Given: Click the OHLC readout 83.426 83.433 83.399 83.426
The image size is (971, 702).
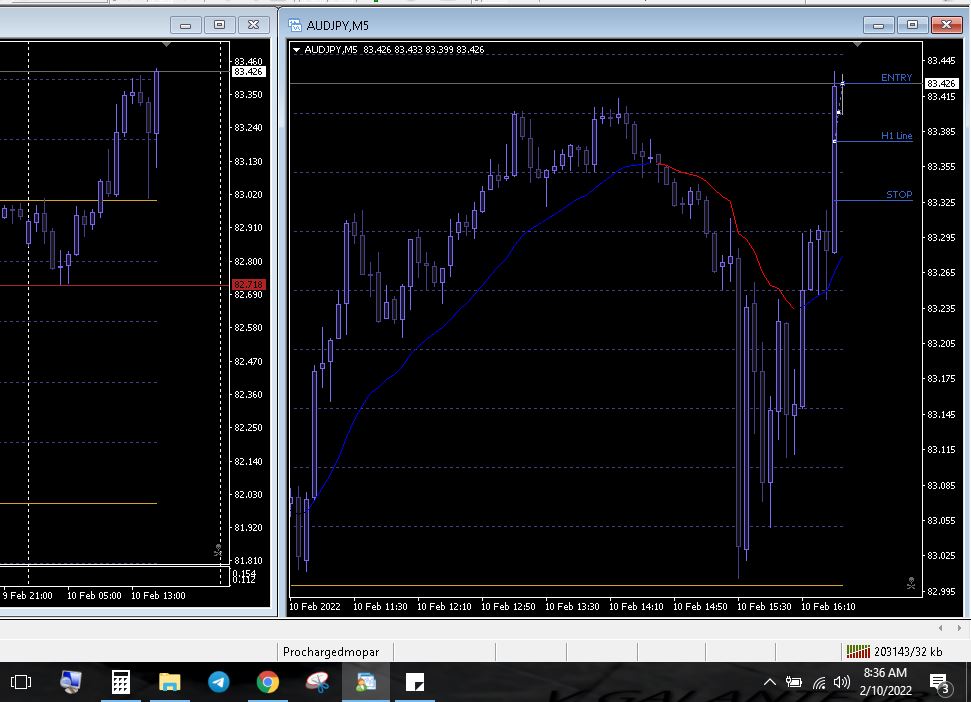Looking at the screenshot, I should pyautogui.click(x=424, y=50).
